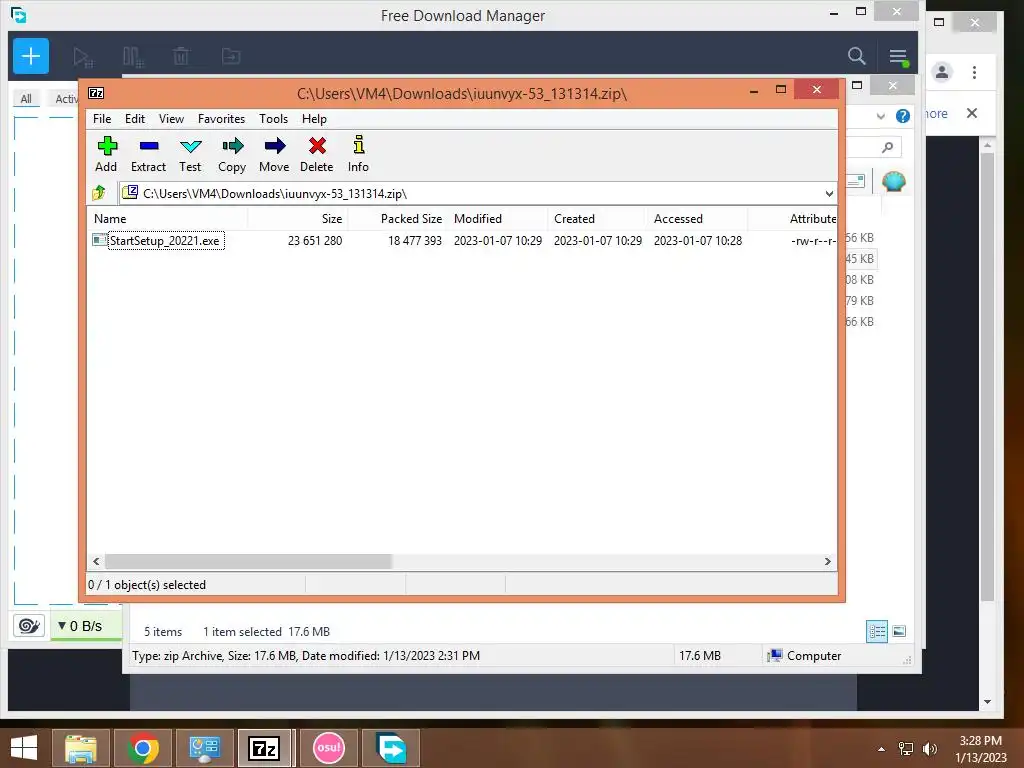Open the Tools menu in 7-Zip
The height and width of the screenshot is (768, 1024).
pos(273,119)
